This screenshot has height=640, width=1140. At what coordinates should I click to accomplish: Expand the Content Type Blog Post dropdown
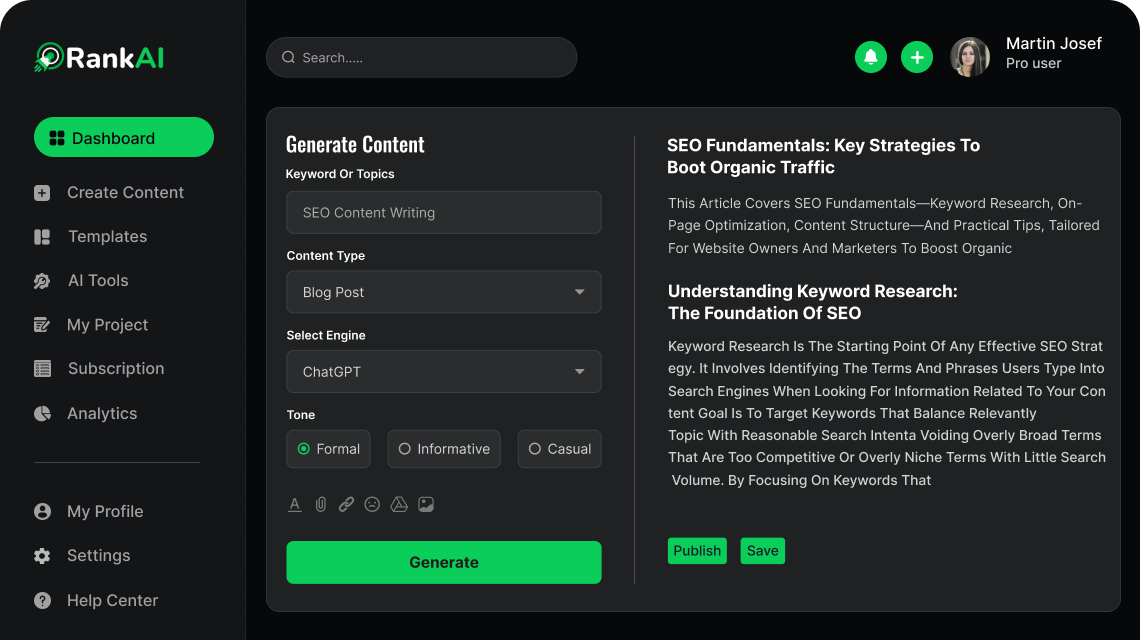coord(444,292)
